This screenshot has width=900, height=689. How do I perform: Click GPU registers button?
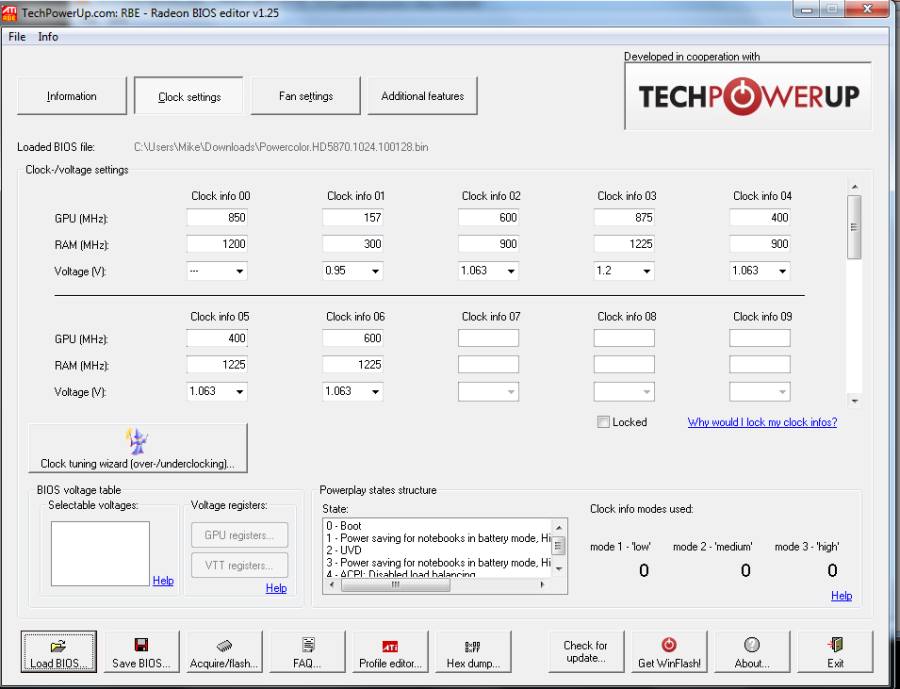click(x=239, y=535)
